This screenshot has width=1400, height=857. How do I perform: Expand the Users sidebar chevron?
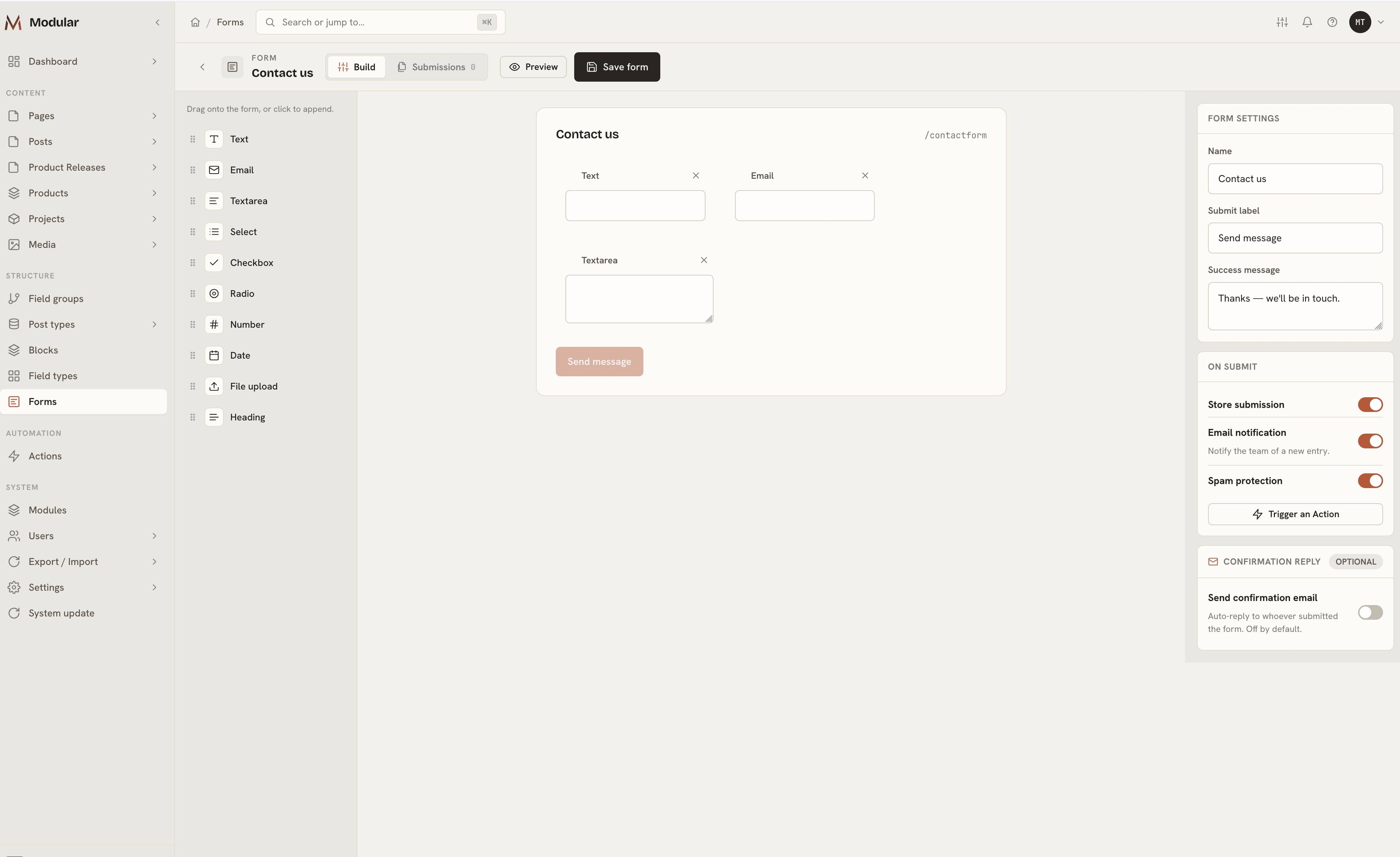[x=154, y=536]
